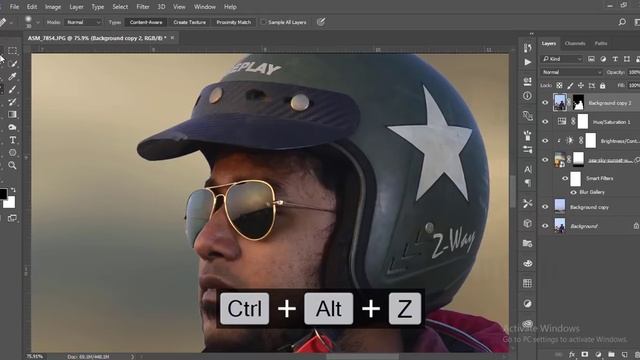
Task: Select Create Texture type button
Action: click(x=189, y=22)
